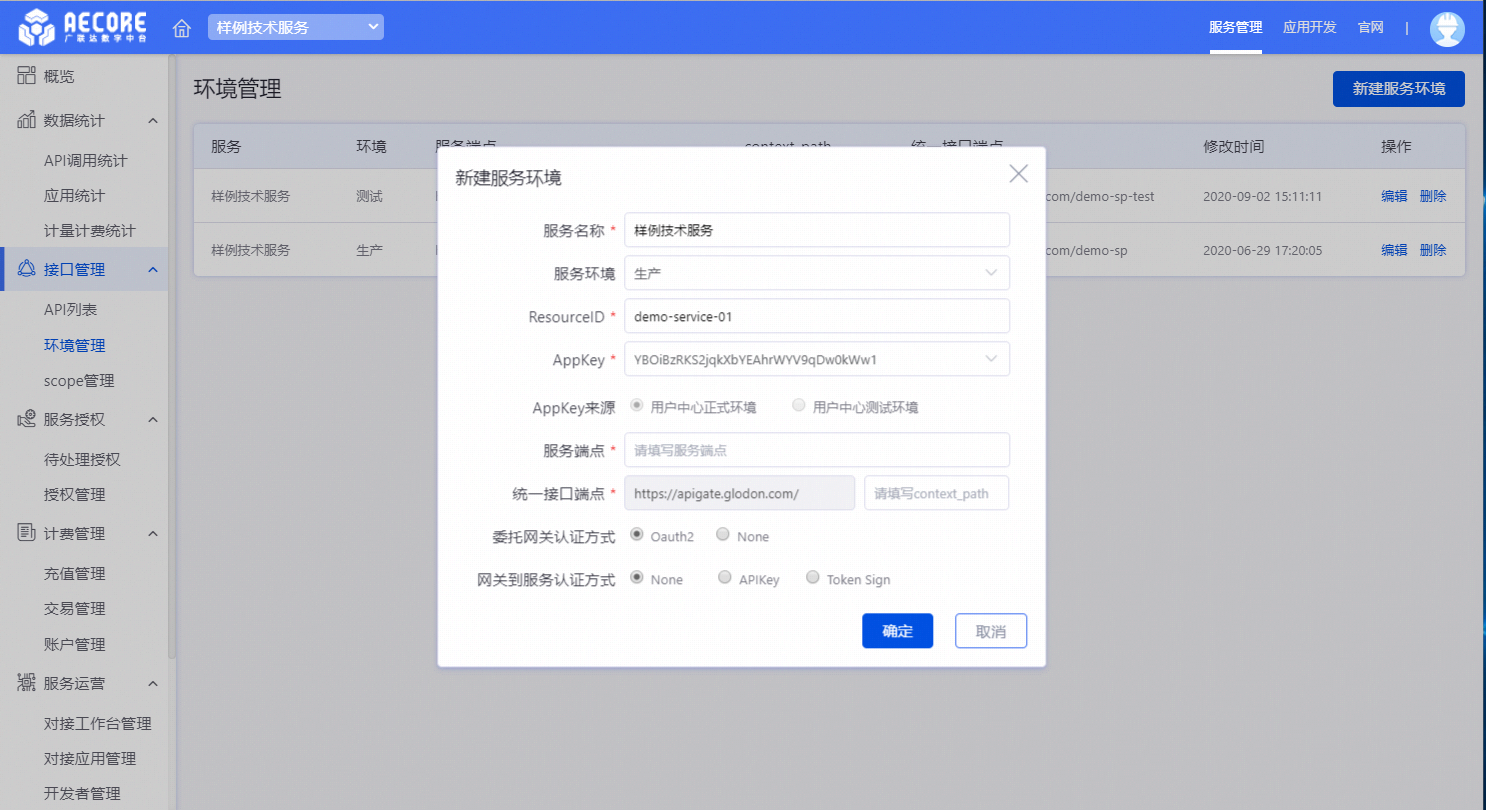The image size is (1486, 810).
Task: Select 用户中心测试环境 radio button
Action: pyautogui.click(x=799, y=406)
